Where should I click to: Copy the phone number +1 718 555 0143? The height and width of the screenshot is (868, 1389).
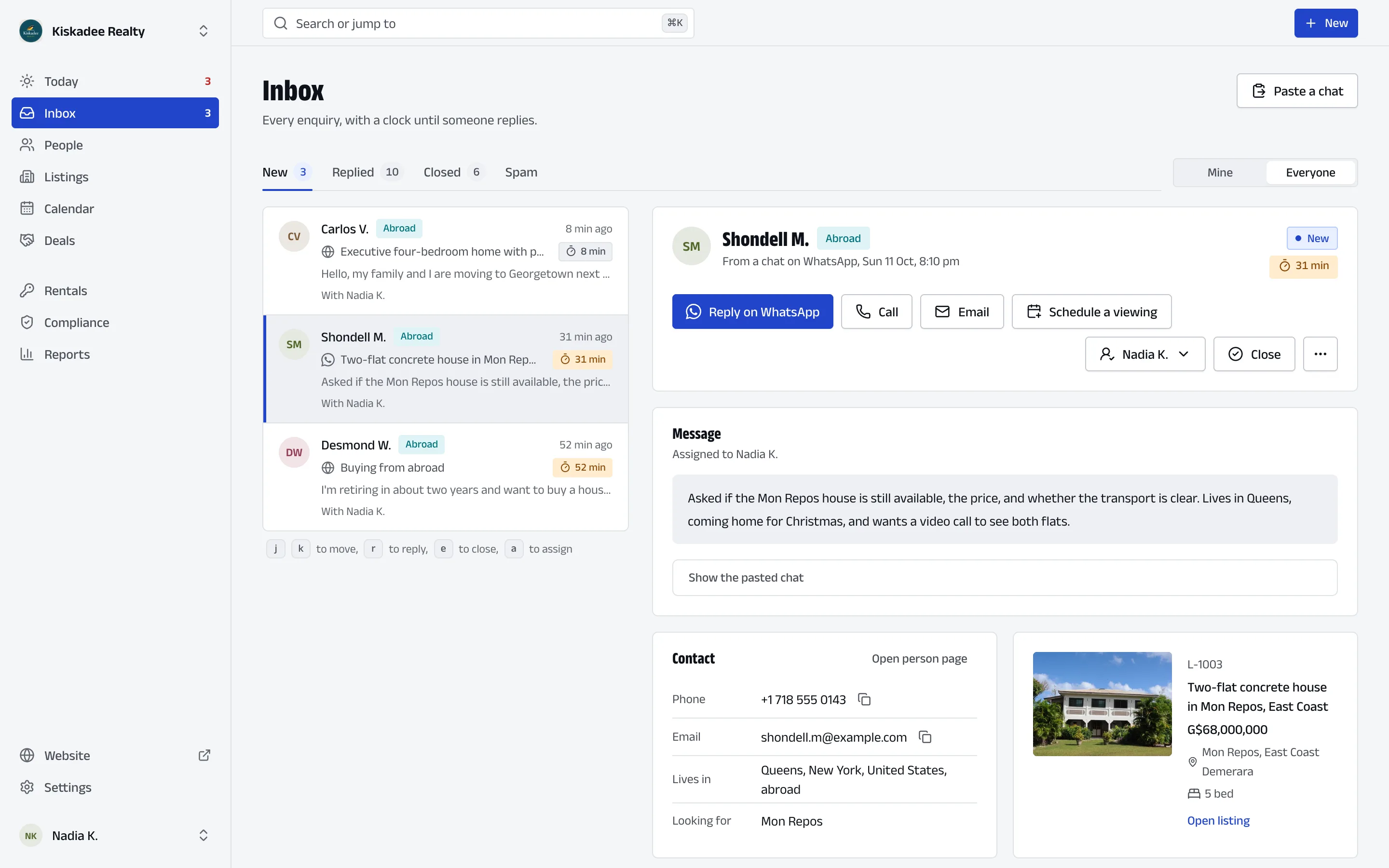(864, 699)
